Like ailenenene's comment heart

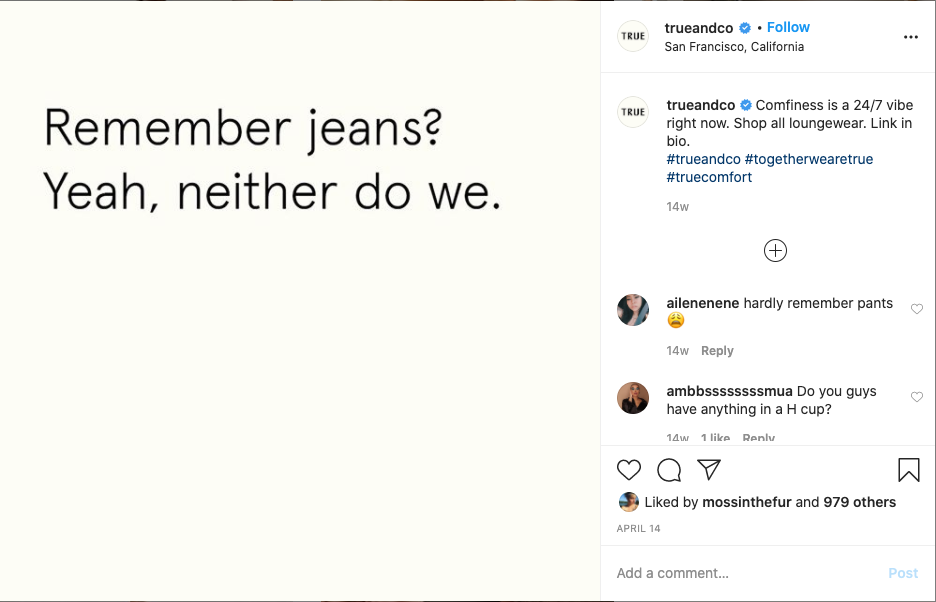[x=916, y=310]
